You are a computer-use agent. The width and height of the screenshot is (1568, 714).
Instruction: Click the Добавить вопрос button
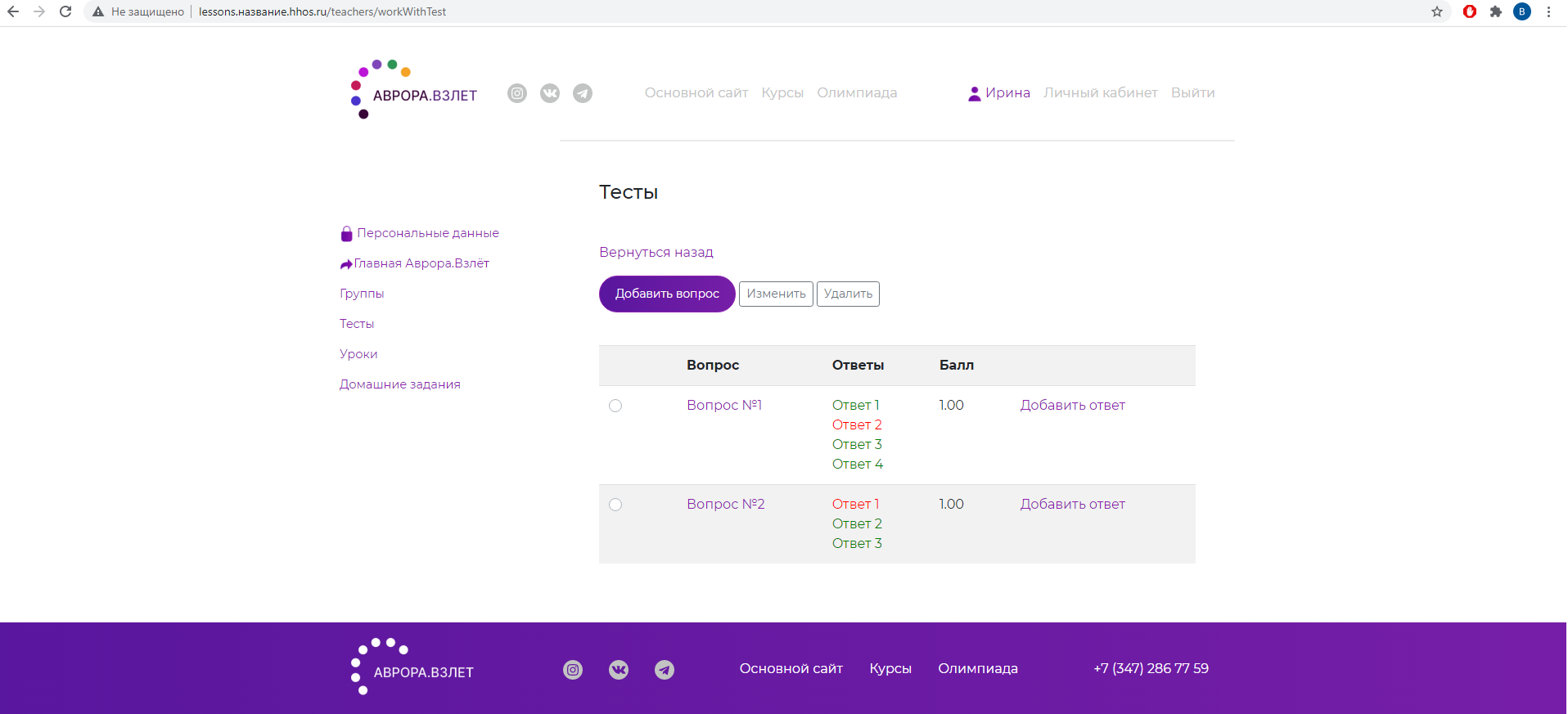tap(667, 294)
